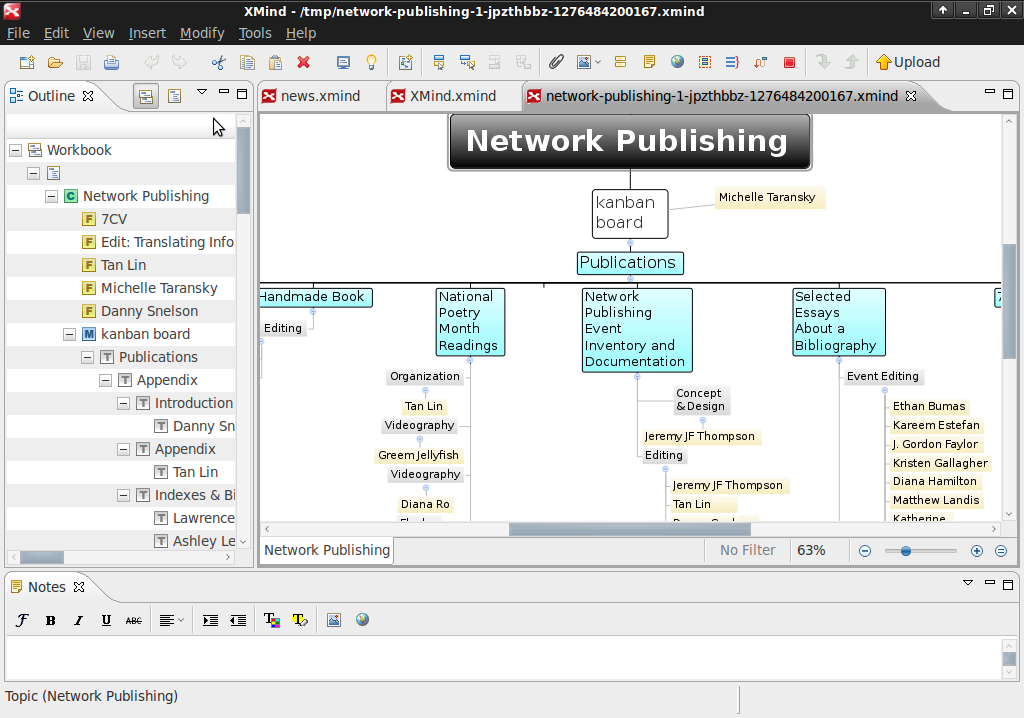
Task: Open a file using the folder icon
Action: pyautogui.click(x=55, y=62)
